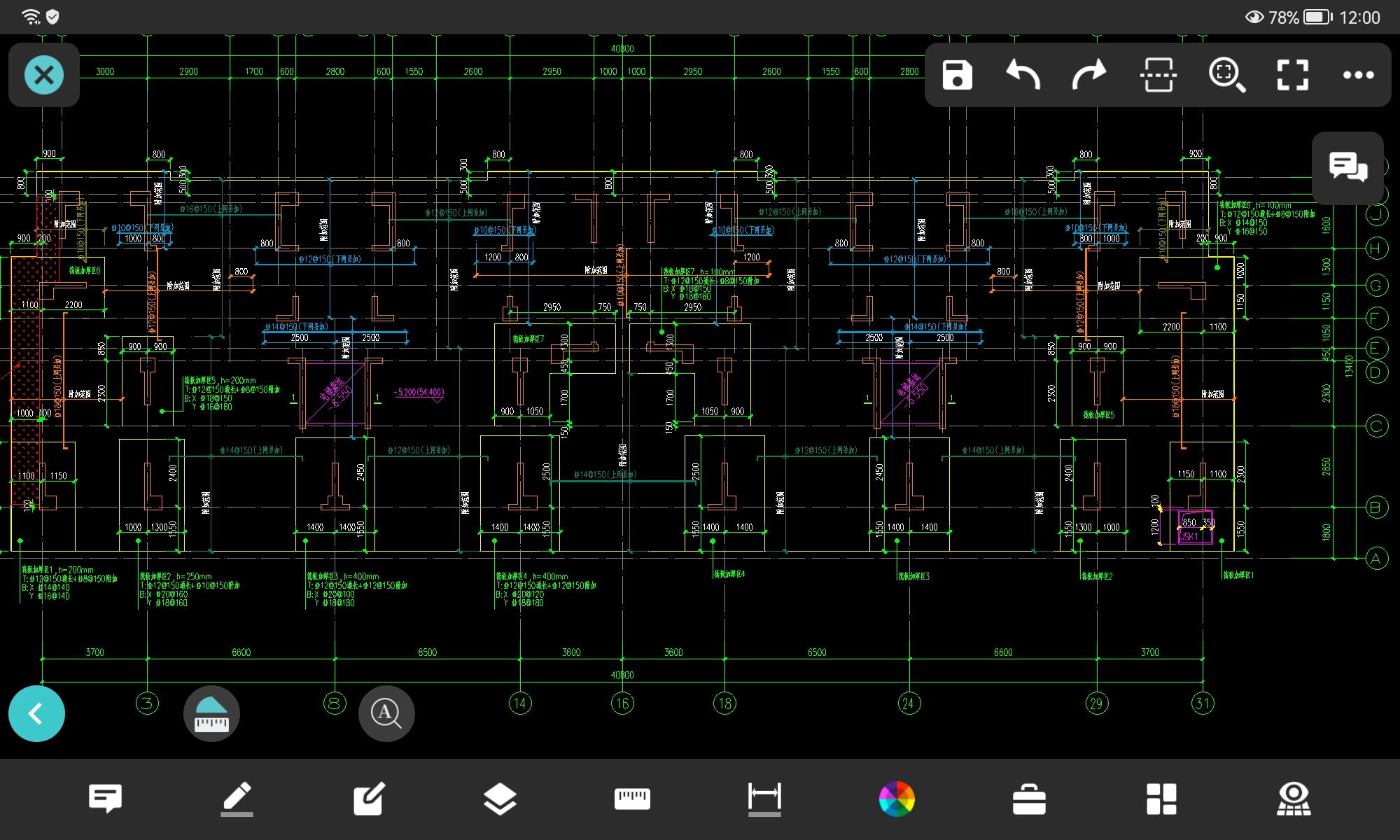Open the color wheel picker
Screen dimensions: 1400x840
(897, 799)
